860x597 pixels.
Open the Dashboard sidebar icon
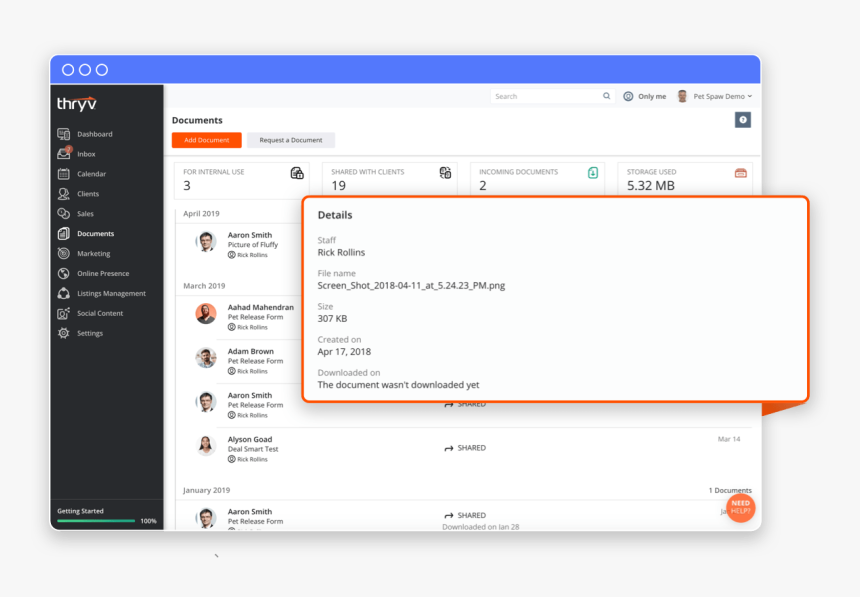pyautogui.click(x=64, y=134)
